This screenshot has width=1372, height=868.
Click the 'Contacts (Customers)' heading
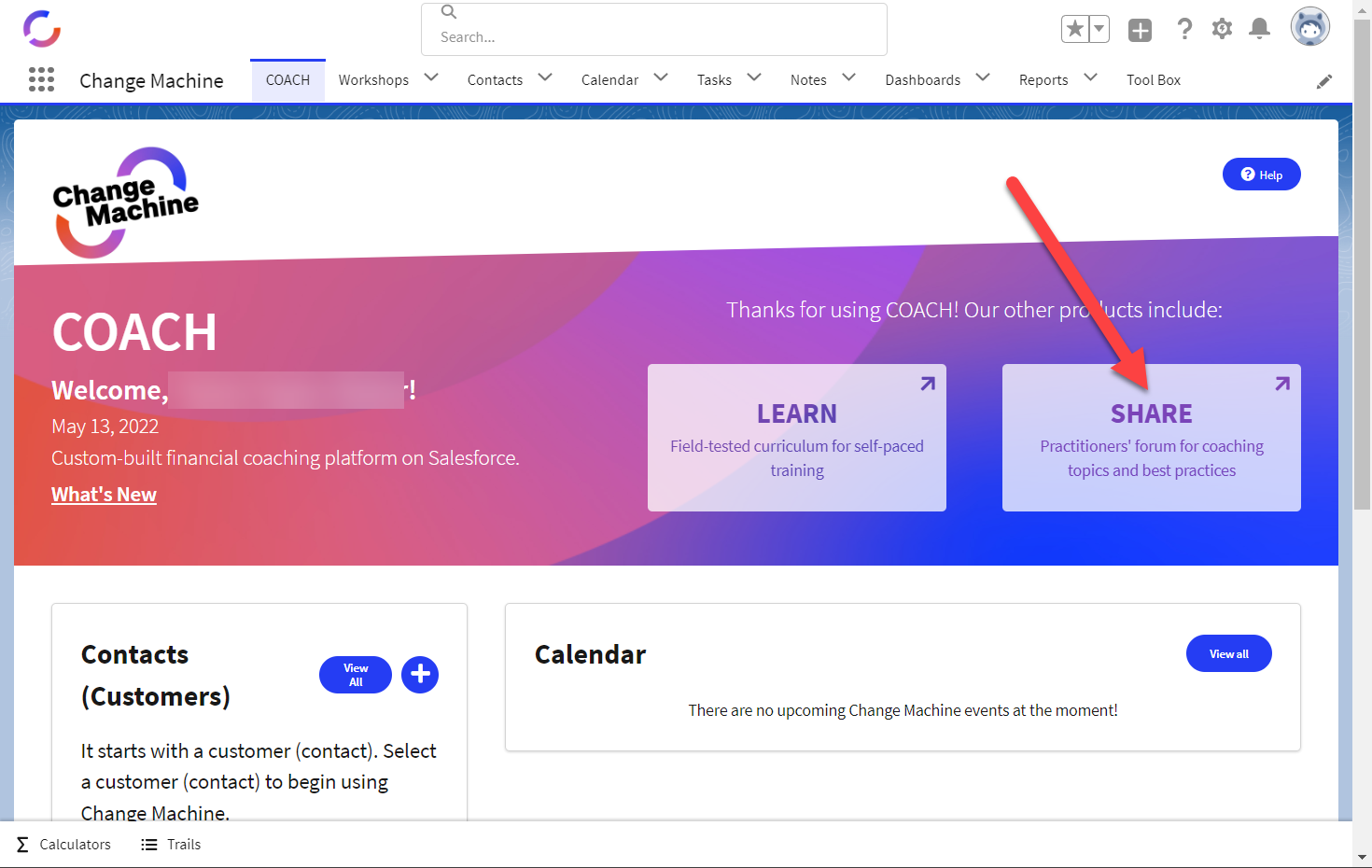(156, 676)
